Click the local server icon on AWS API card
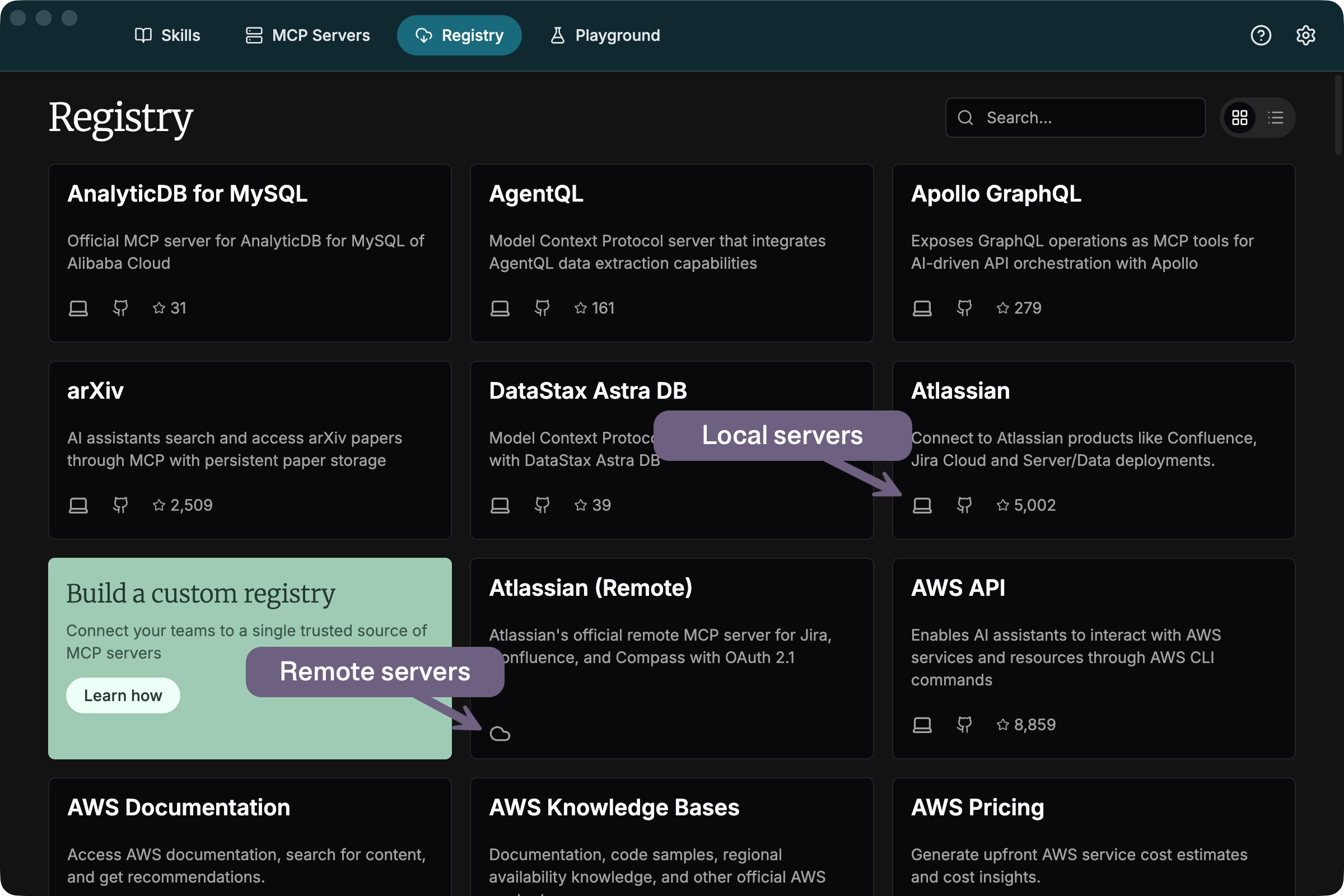This screenshot has width=1344, height=896. 922,725
